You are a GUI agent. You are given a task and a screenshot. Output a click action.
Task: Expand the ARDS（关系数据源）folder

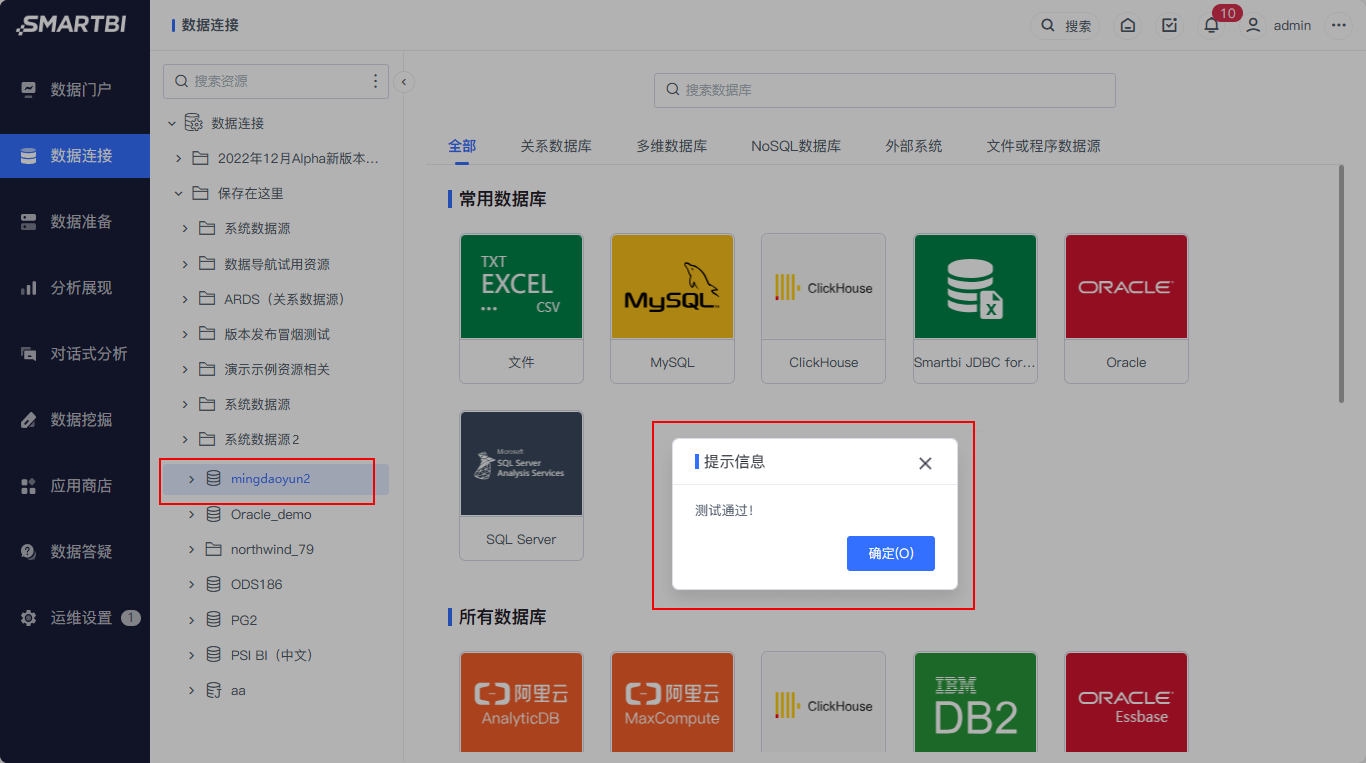[185, 299]
